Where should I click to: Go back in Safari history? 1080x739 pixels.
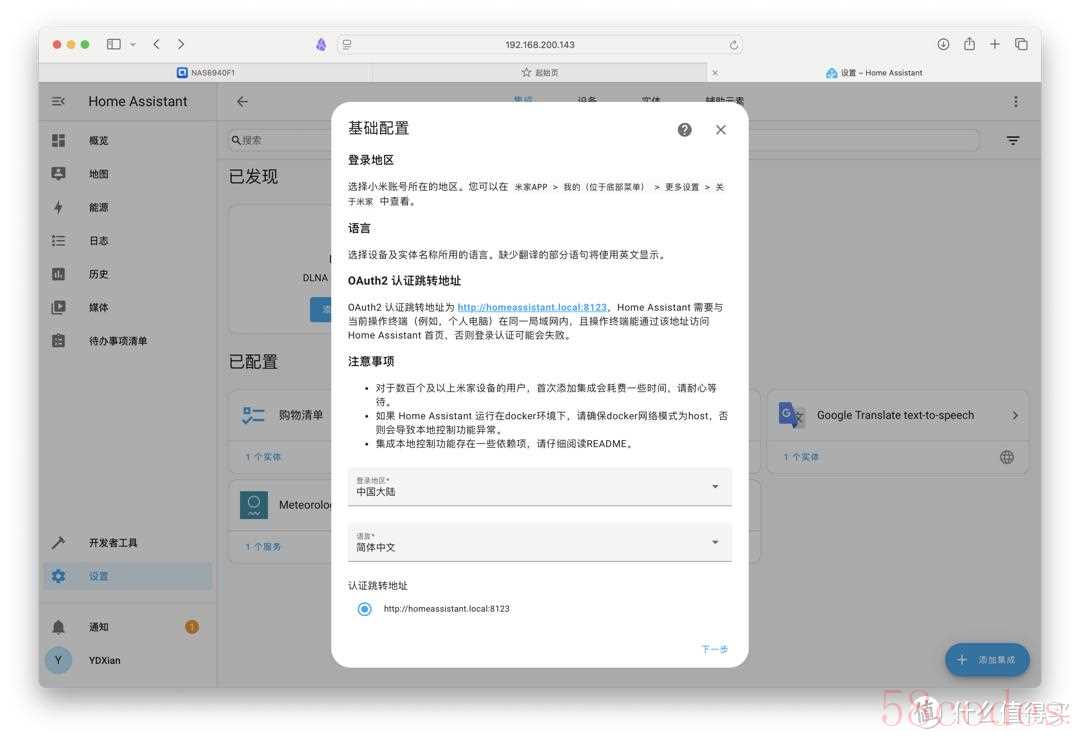point(156,44)
